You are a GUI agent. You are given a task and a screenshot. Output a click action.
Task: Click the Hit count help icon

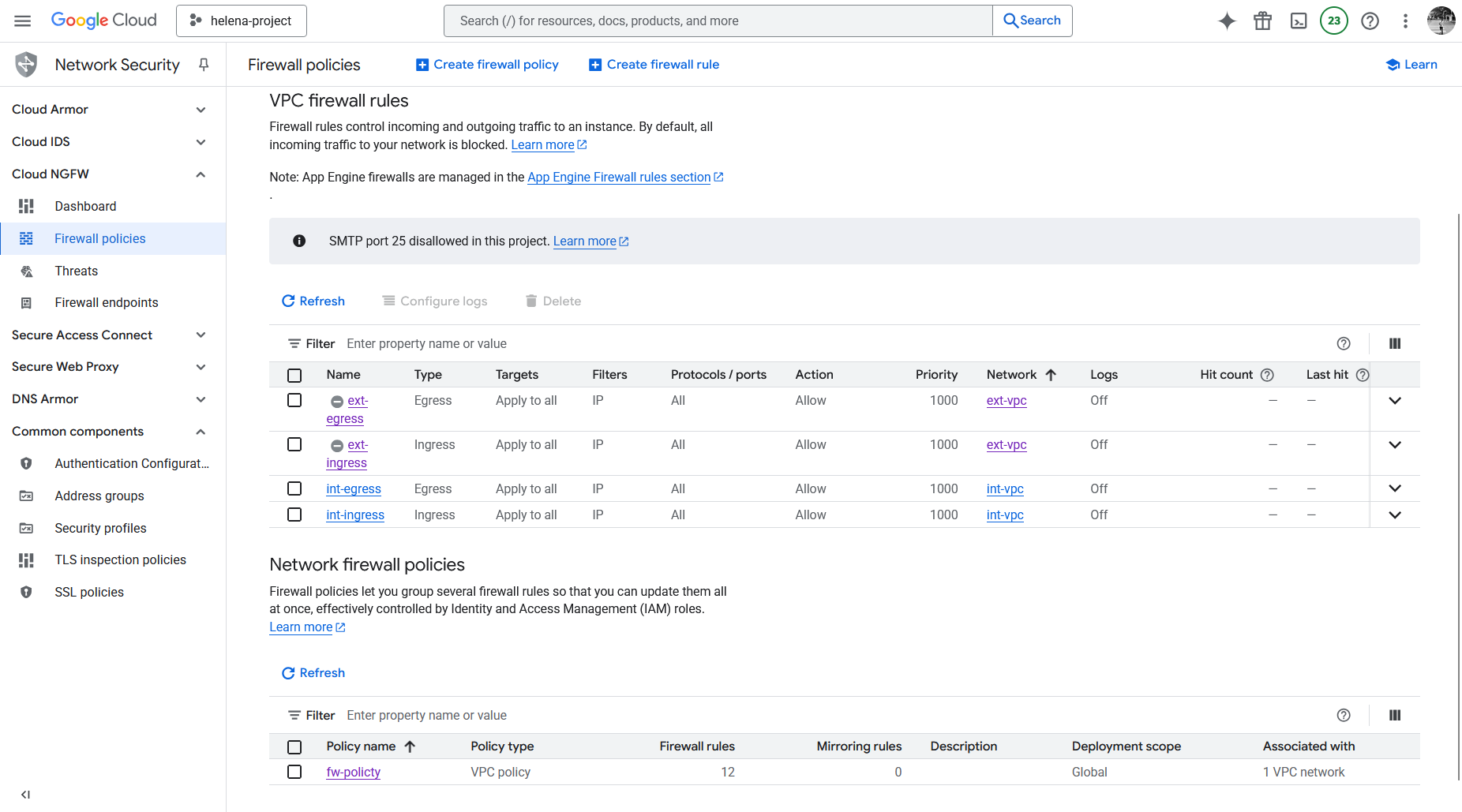click(x=1267, y=375)
